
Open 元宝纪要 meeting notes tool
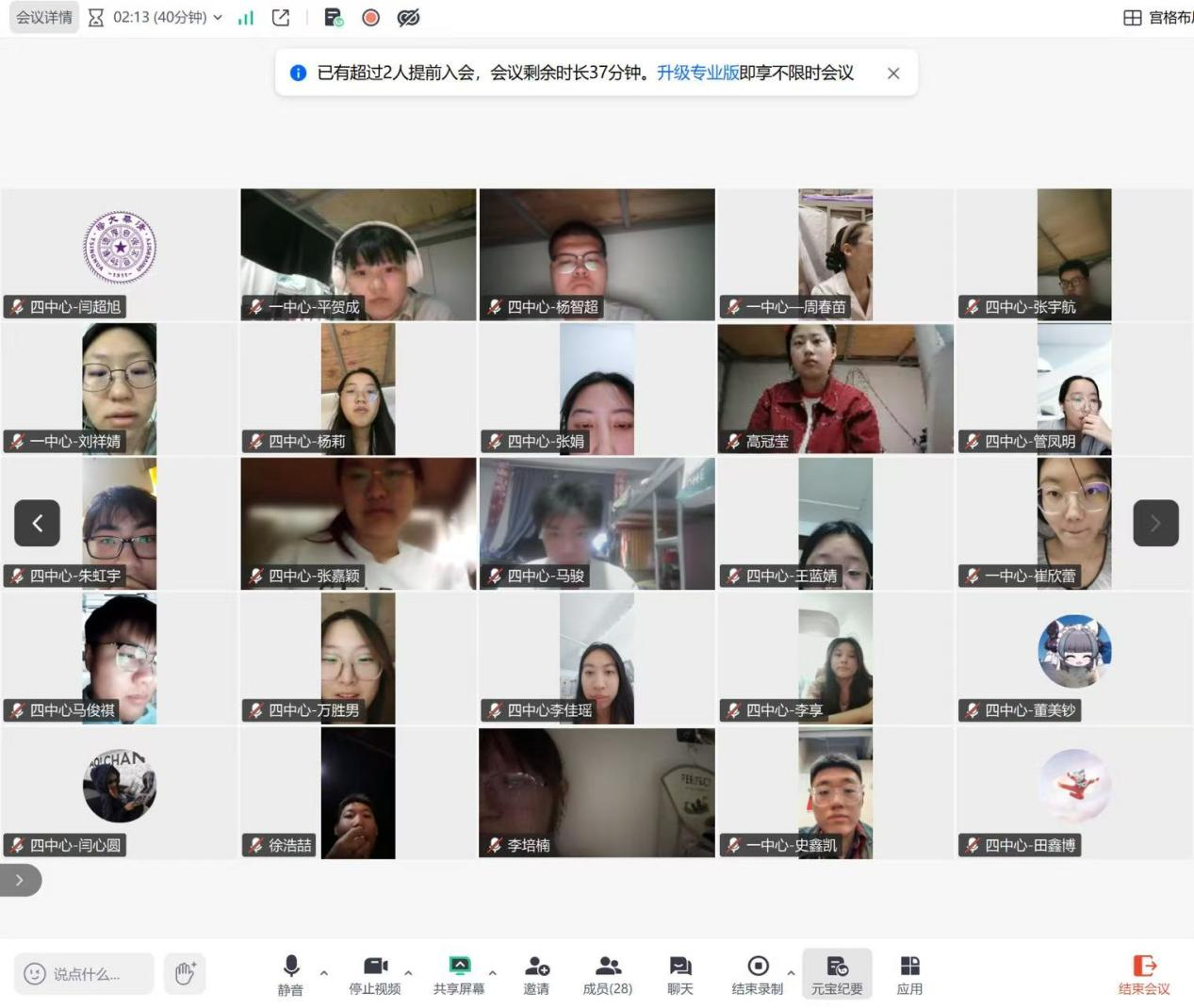(x=837, y=975)
